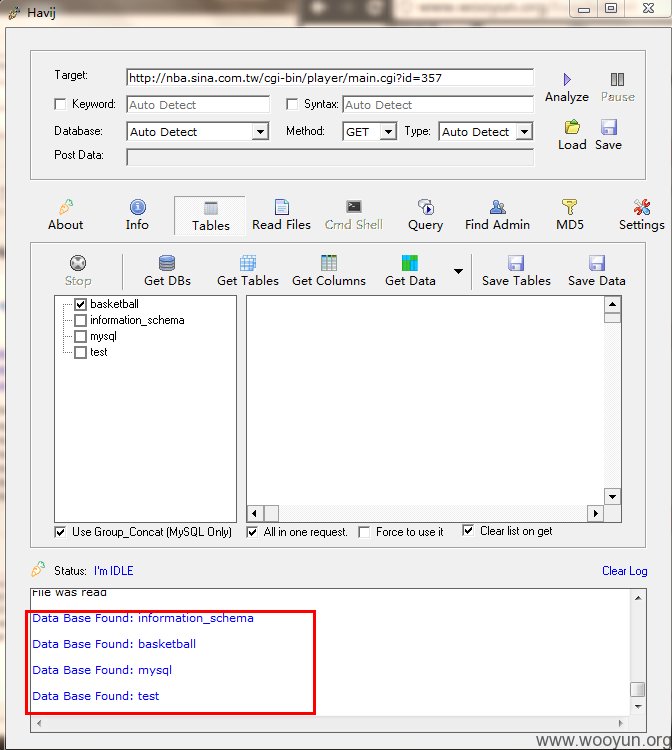The height and width of the screenshot is (750, 672).
Task: Click the Get Data icon
Action: [x=410, y=263]
